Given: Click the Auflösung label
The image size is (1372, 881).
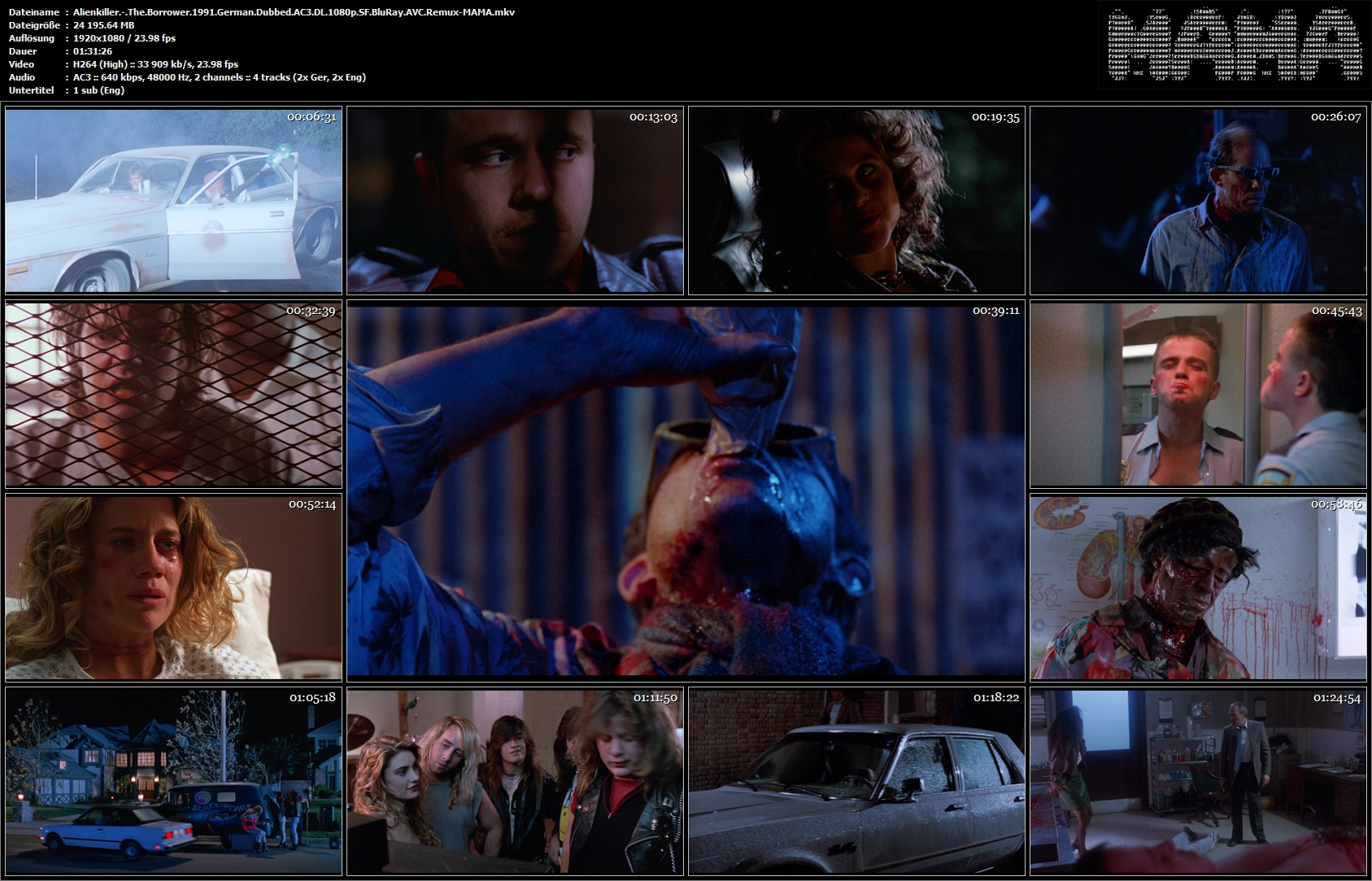Looking at the screenshot, I should (x=32, y=38).
